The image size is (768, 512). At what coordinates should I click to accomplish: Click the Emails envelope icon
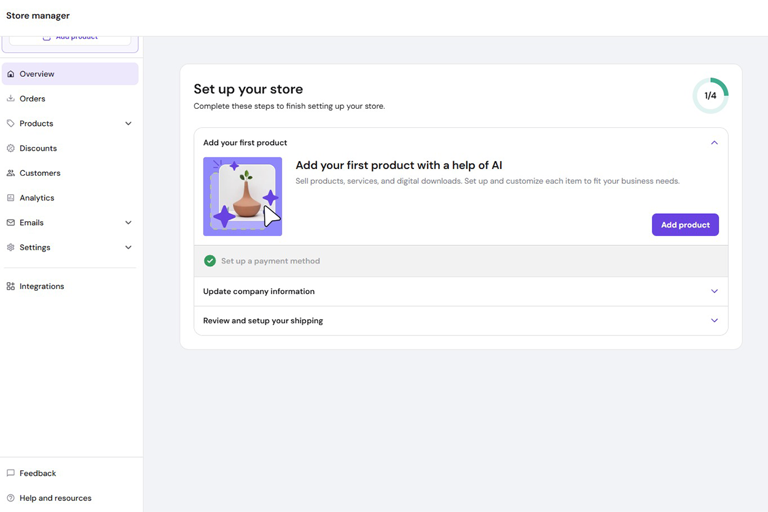[x=11, y=222]
